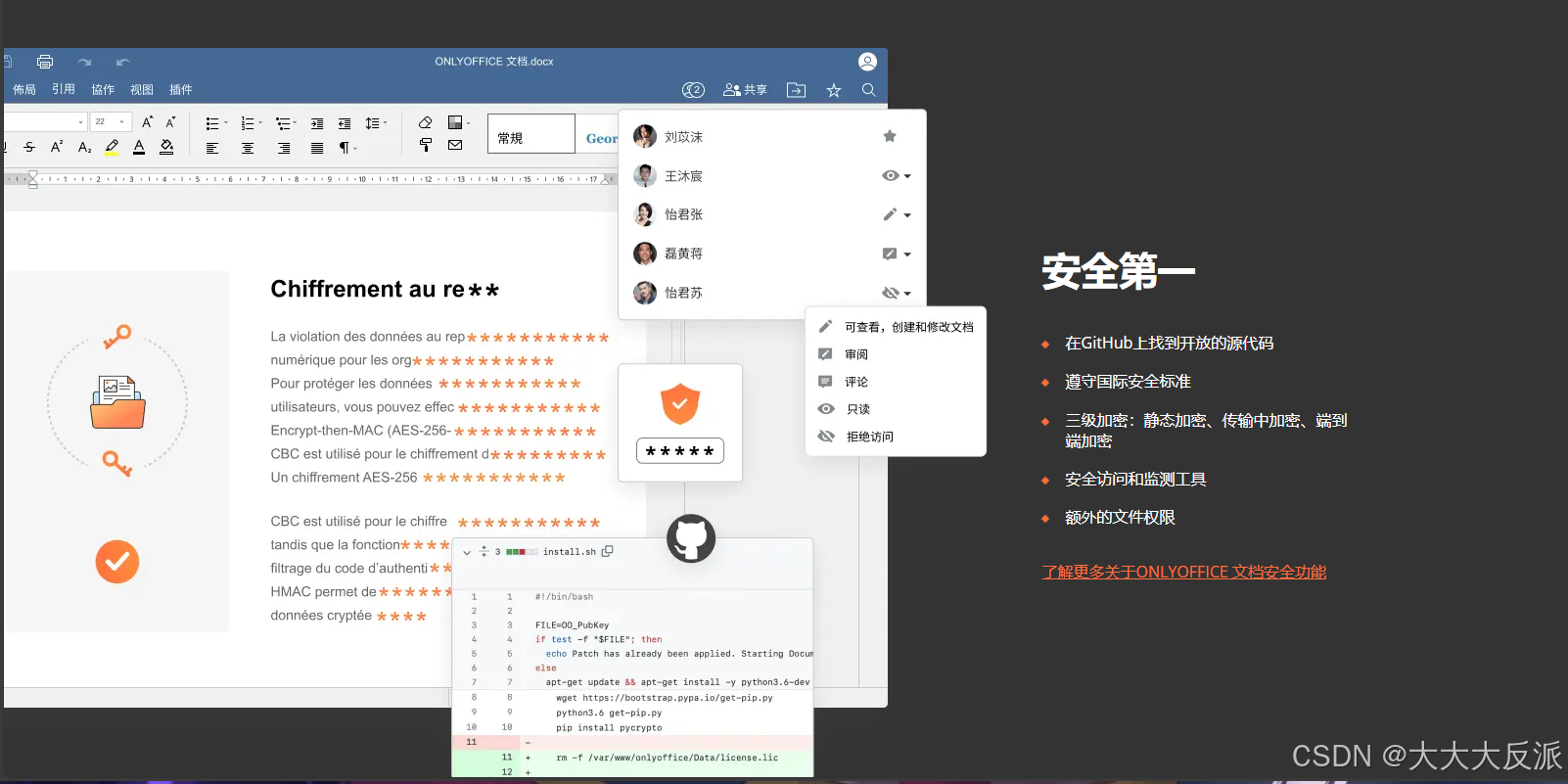Click the copy style paint roller icon
The image size is (1568, 784).
click(x=426, y=145)
